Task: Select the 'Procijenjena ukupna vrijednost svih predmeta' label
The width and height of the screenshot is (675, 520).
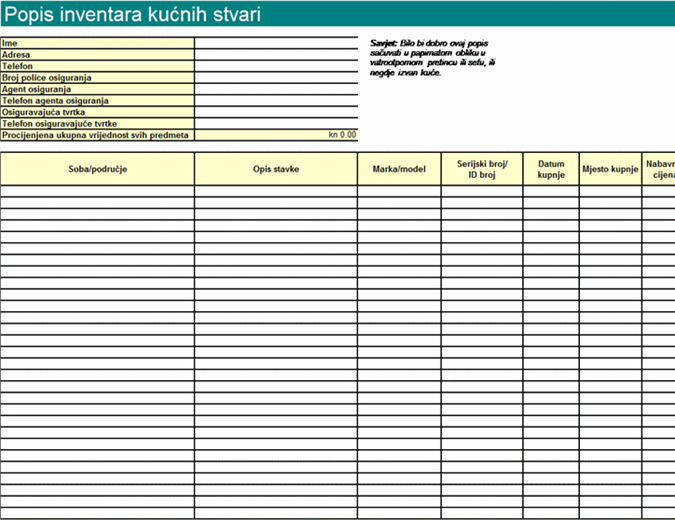Action: click(x=97, y=135)
